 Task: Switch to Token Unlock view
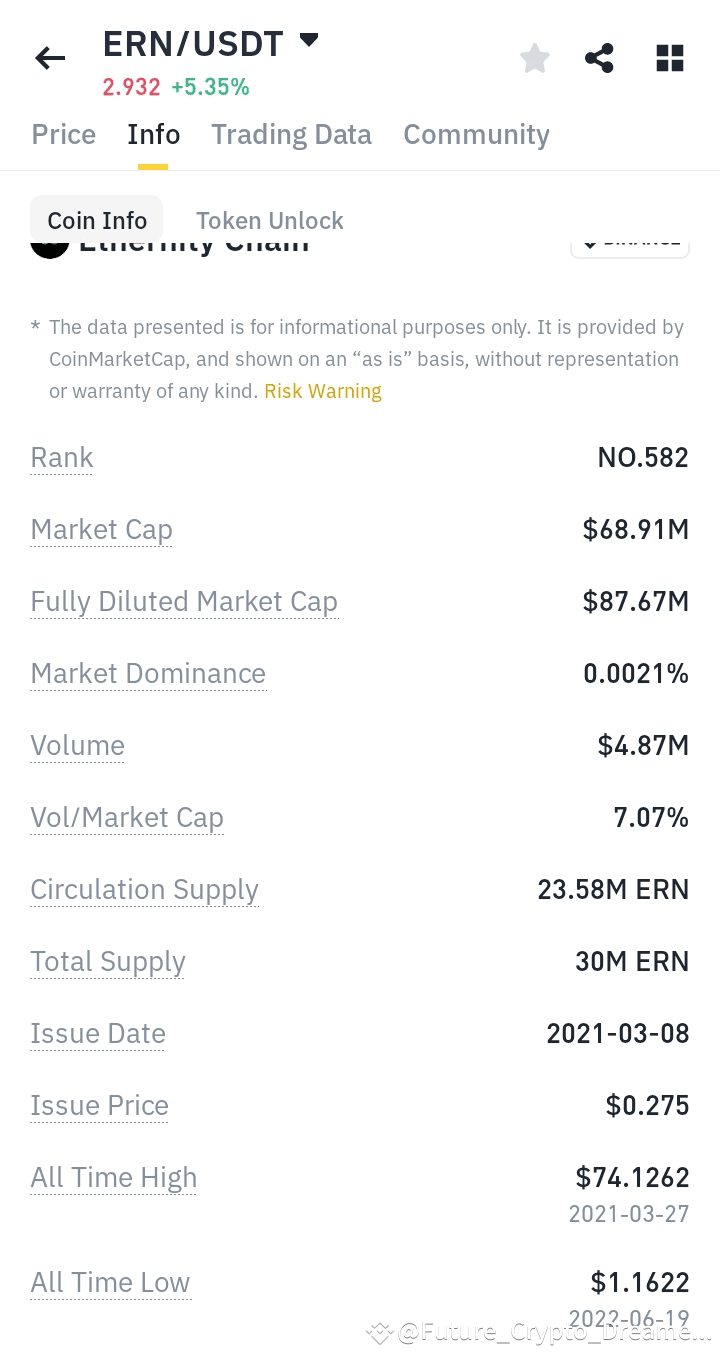coord(269,220)
